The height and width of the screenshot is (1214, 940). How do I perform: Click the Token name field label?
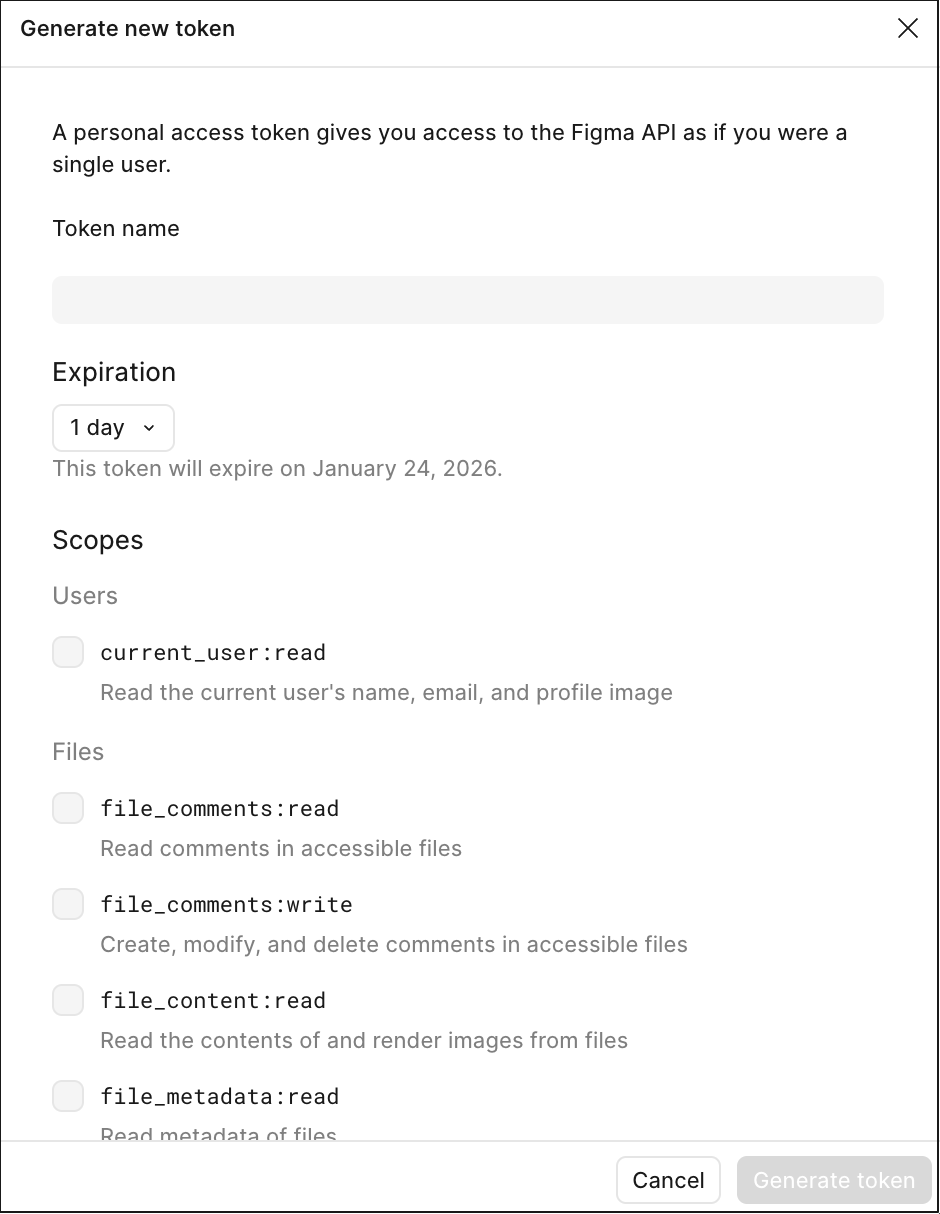[116, 228]
